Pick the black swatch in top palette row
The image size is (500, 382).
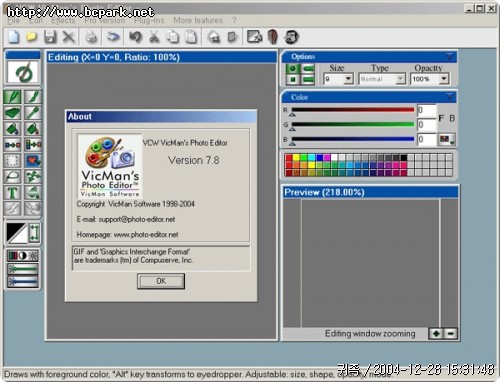(x=404, y=157)
